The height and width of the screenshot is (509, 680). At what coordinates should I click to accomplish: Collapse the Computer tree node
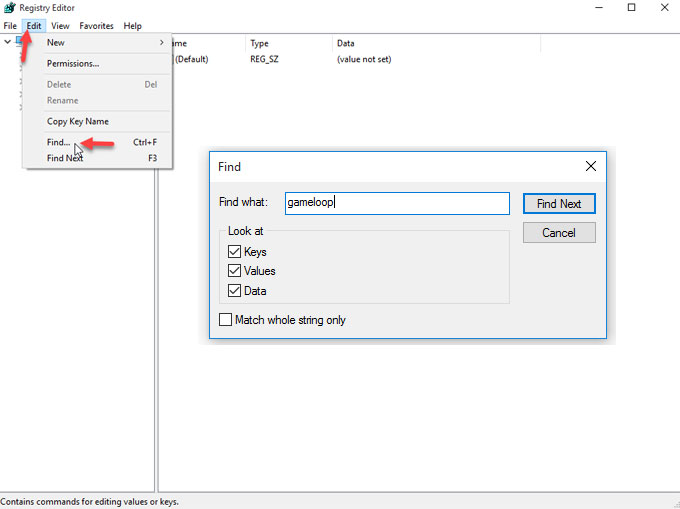(7, 42)
